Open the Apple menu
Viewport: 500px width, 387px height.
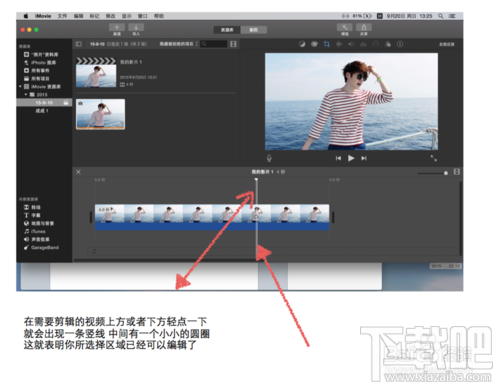(x=26, y=16)
